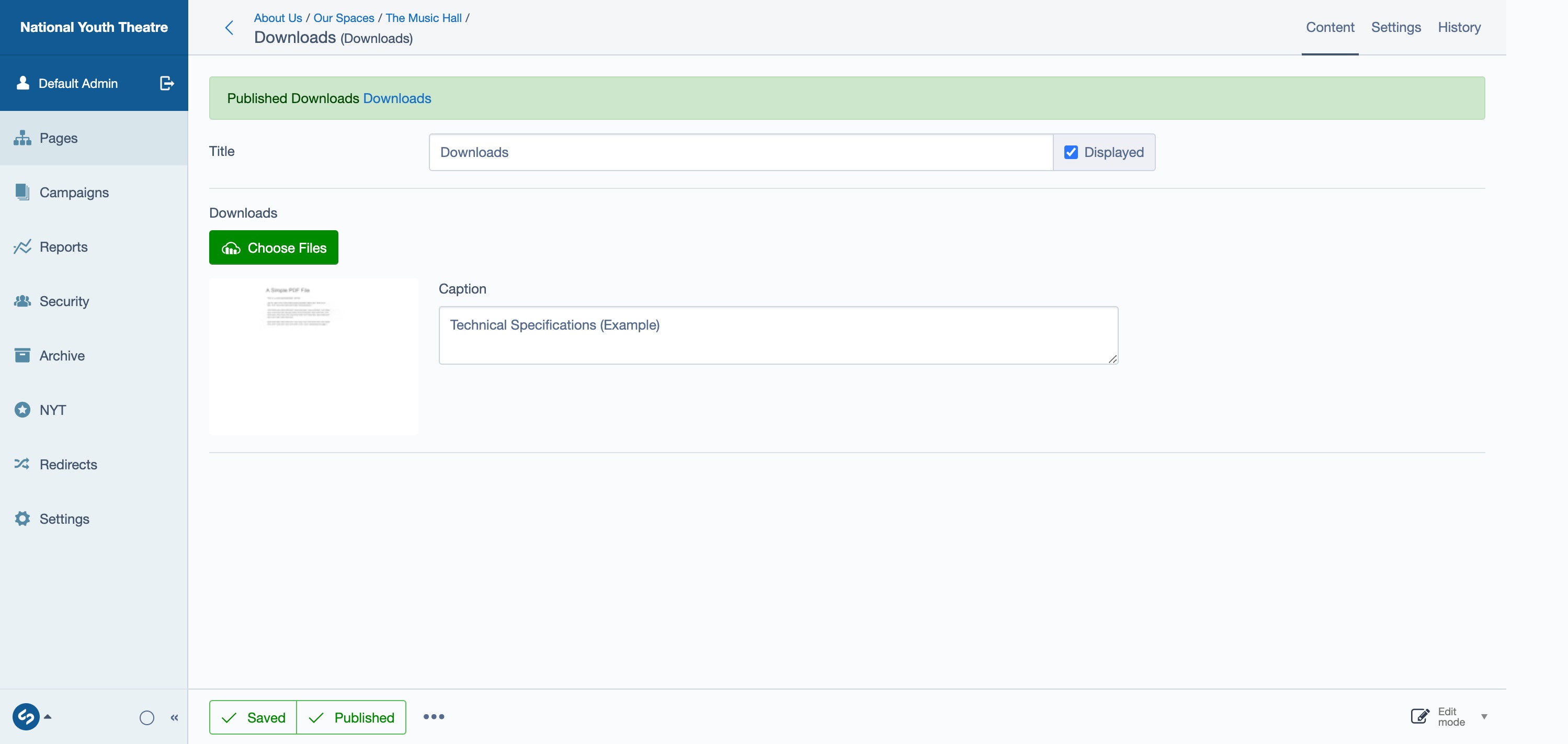Click the back arrow in the breadcrumb
The image size is (1568, 744).
[x=230, y=27]
